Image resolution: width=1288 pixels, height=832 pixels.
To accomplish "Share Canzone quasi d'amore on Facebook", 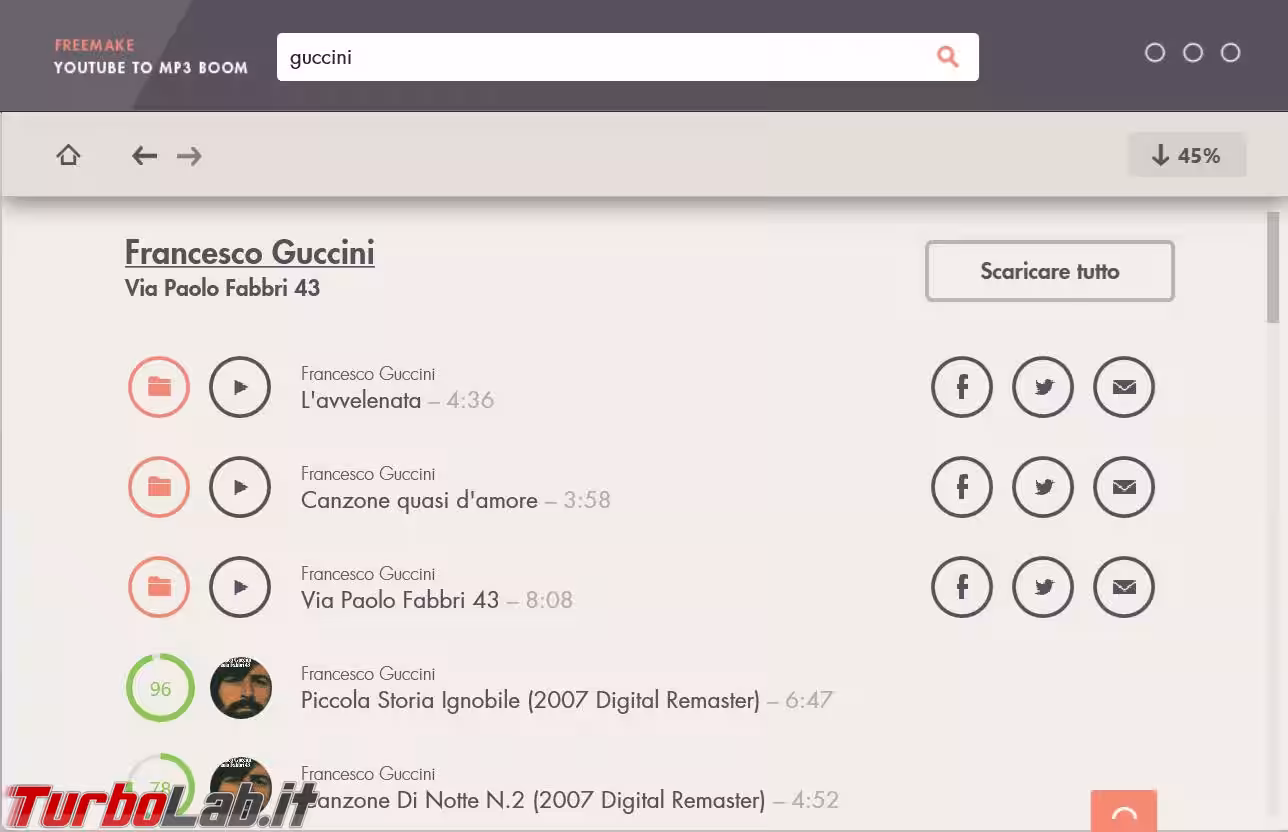I will 962,487.
